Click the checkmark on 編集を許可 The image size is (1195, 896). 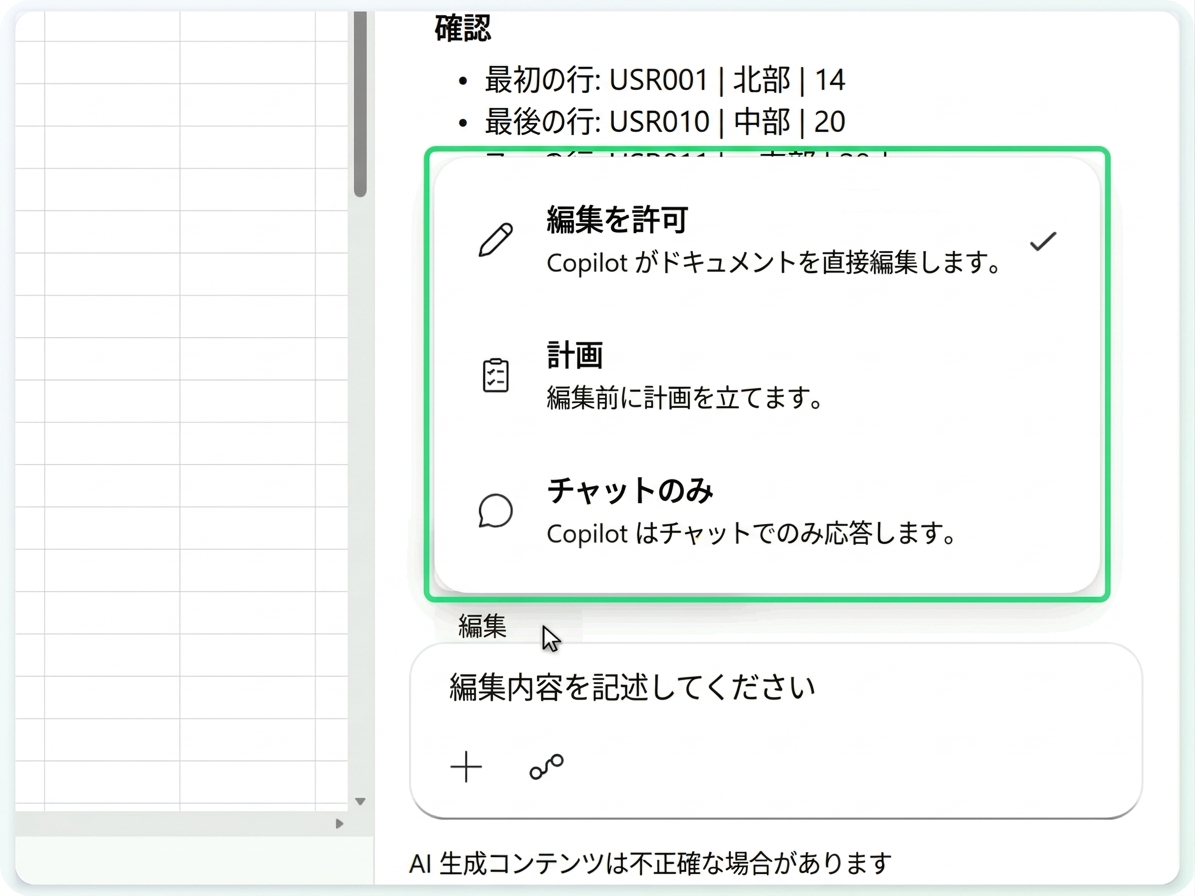pos(1043,242)
